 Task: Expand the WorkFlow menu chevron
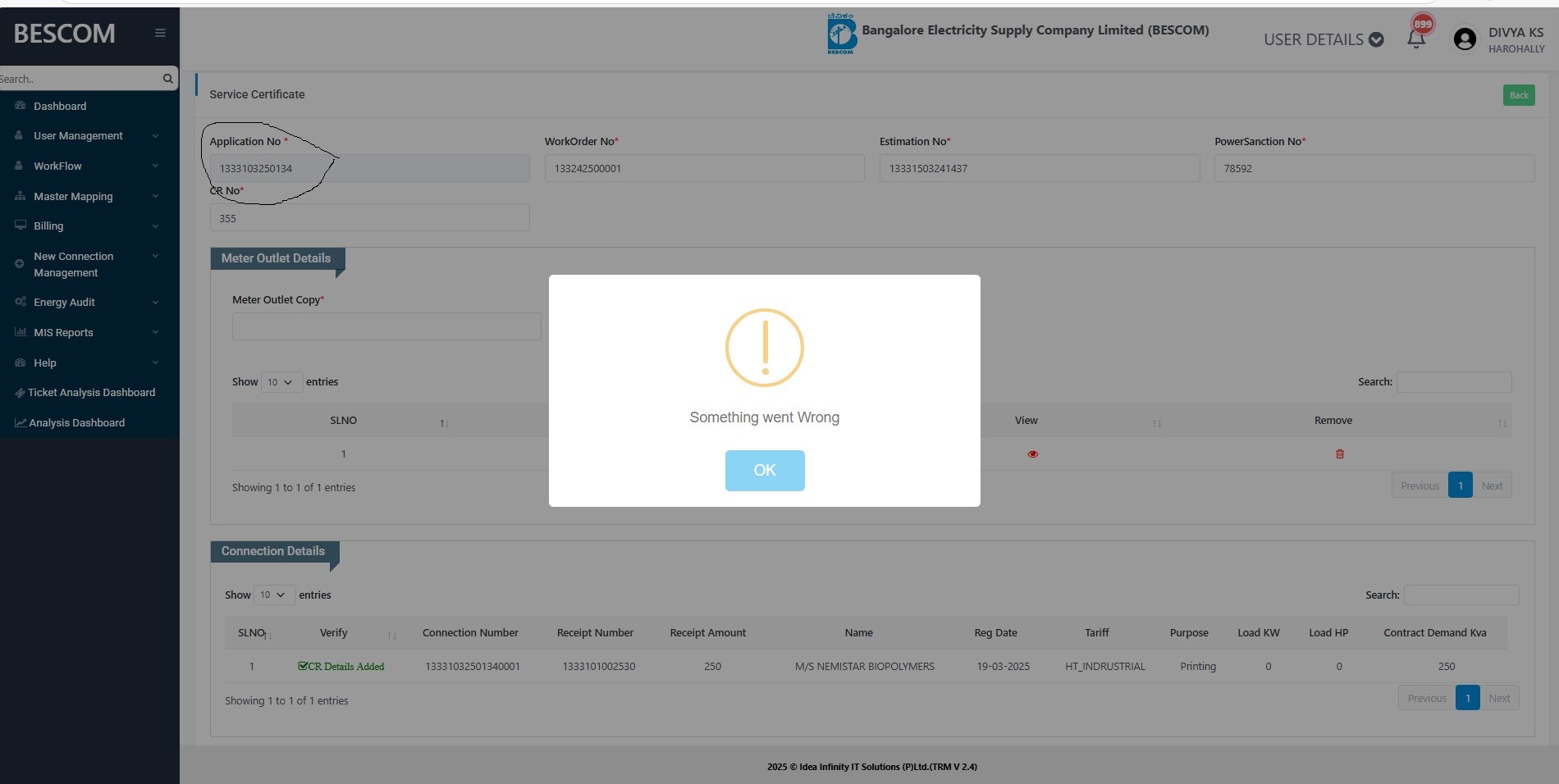tap(155, 166)
